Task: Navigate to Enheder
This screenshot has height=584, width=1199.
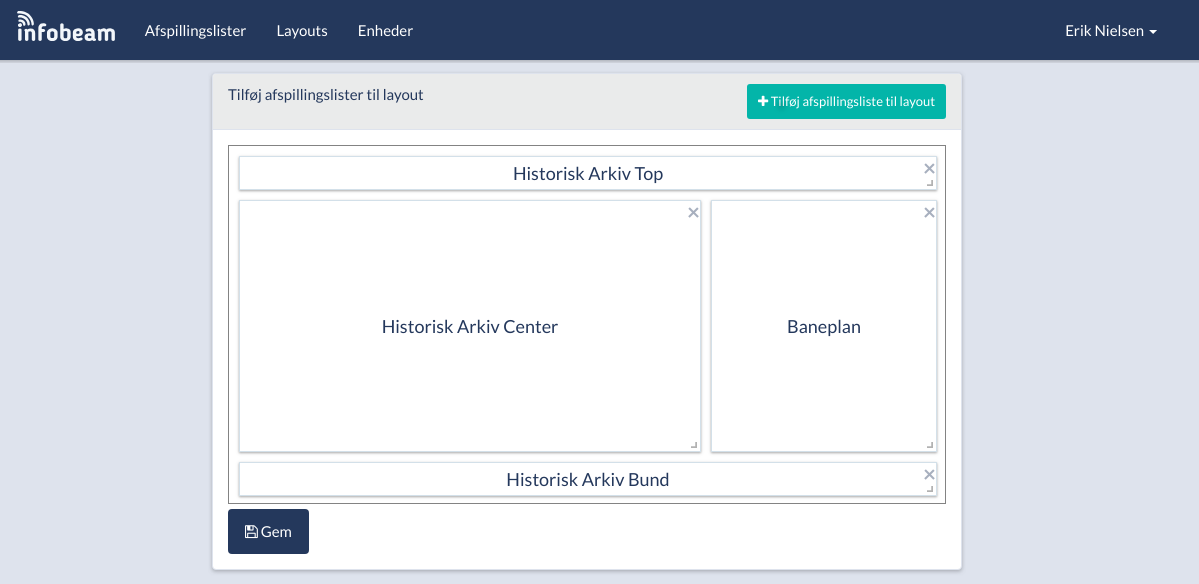Action: (x=385, y=31)
